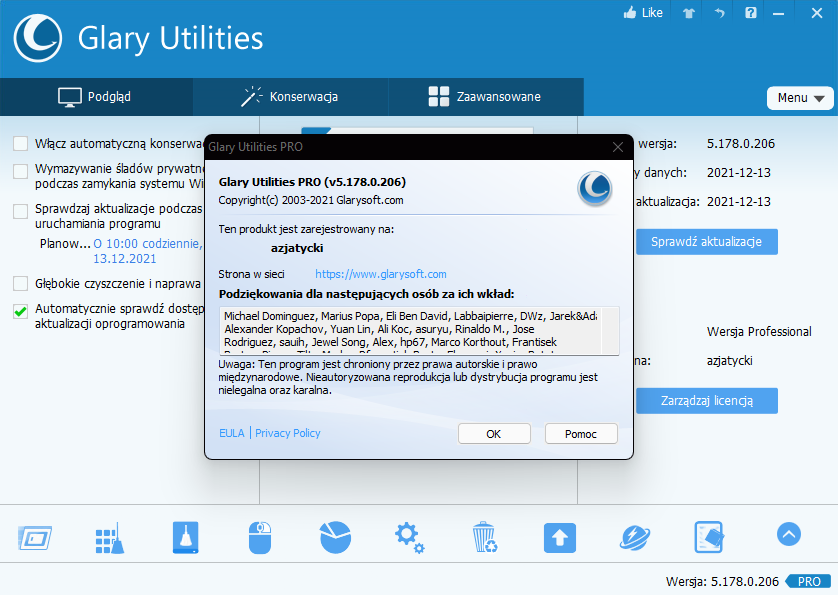Open the skins shirt icon
This screenshot has height=595, width=838.
689,13
